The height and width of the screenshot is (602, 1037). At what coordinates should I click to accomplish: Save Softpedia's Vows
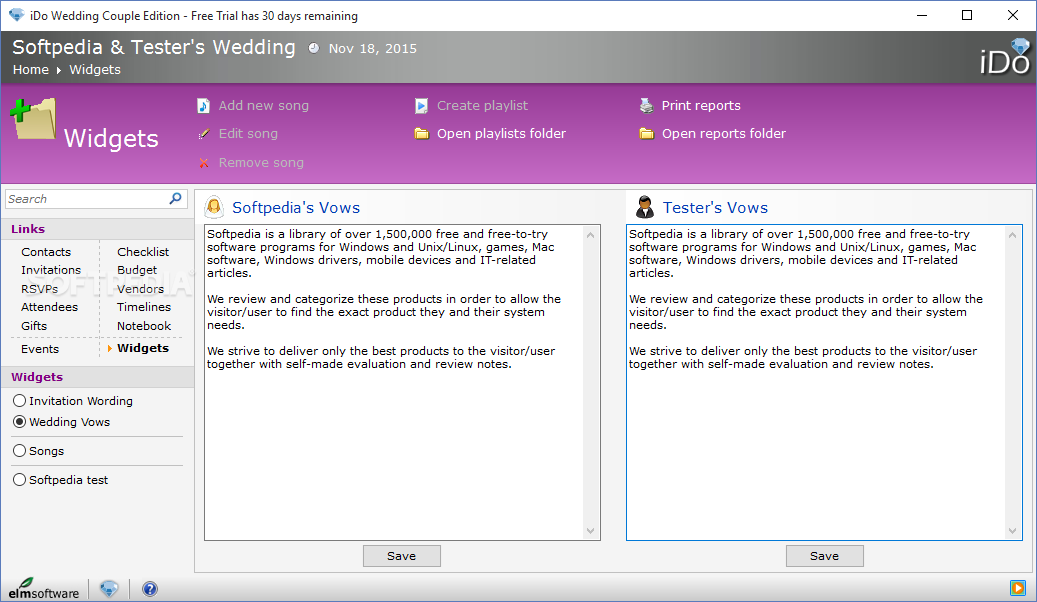(x=401, y=556)
